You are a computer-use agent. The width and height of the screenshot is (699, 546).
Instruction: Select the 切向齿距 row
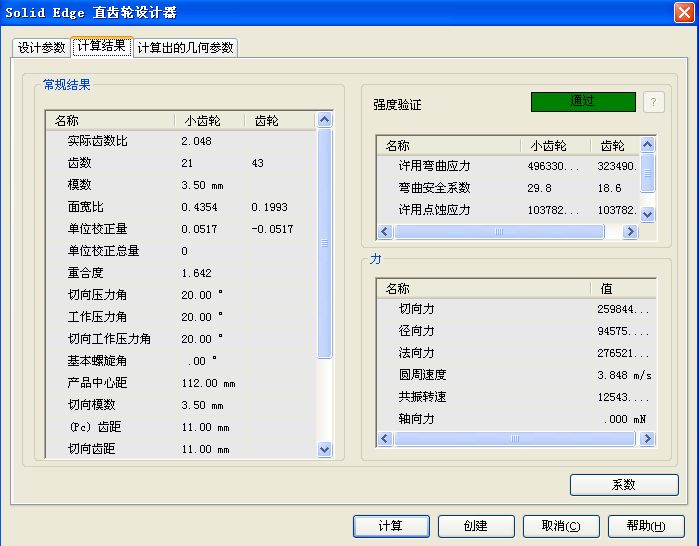[181, 449]
